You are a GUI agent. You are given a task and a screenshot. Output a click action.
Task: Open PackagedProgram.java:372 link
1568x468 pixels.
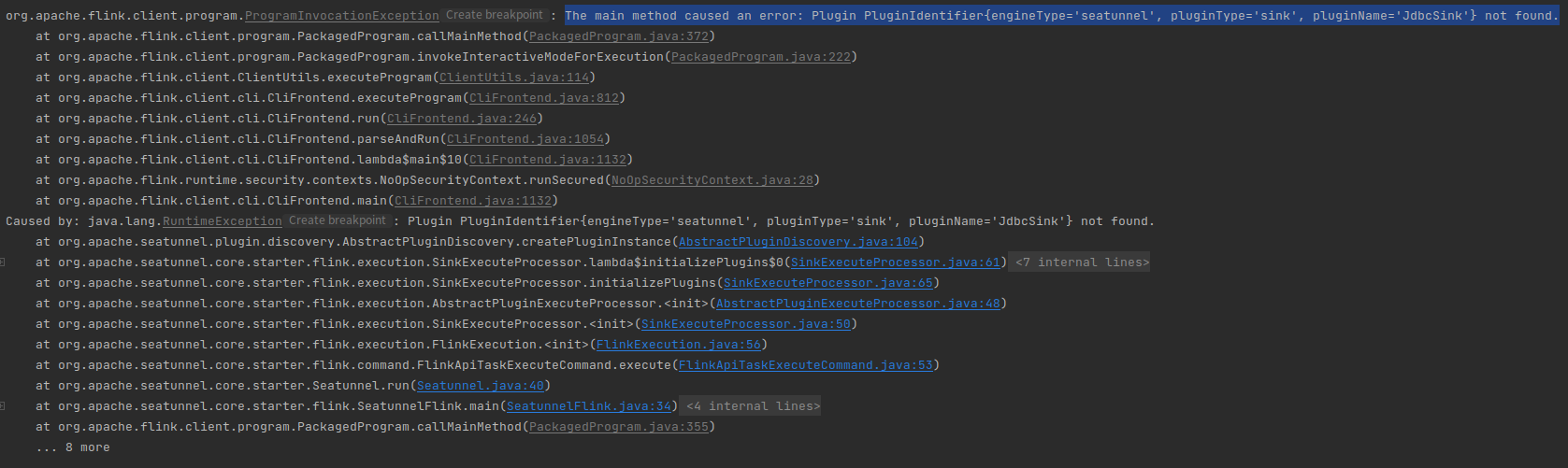pos(619,36)
